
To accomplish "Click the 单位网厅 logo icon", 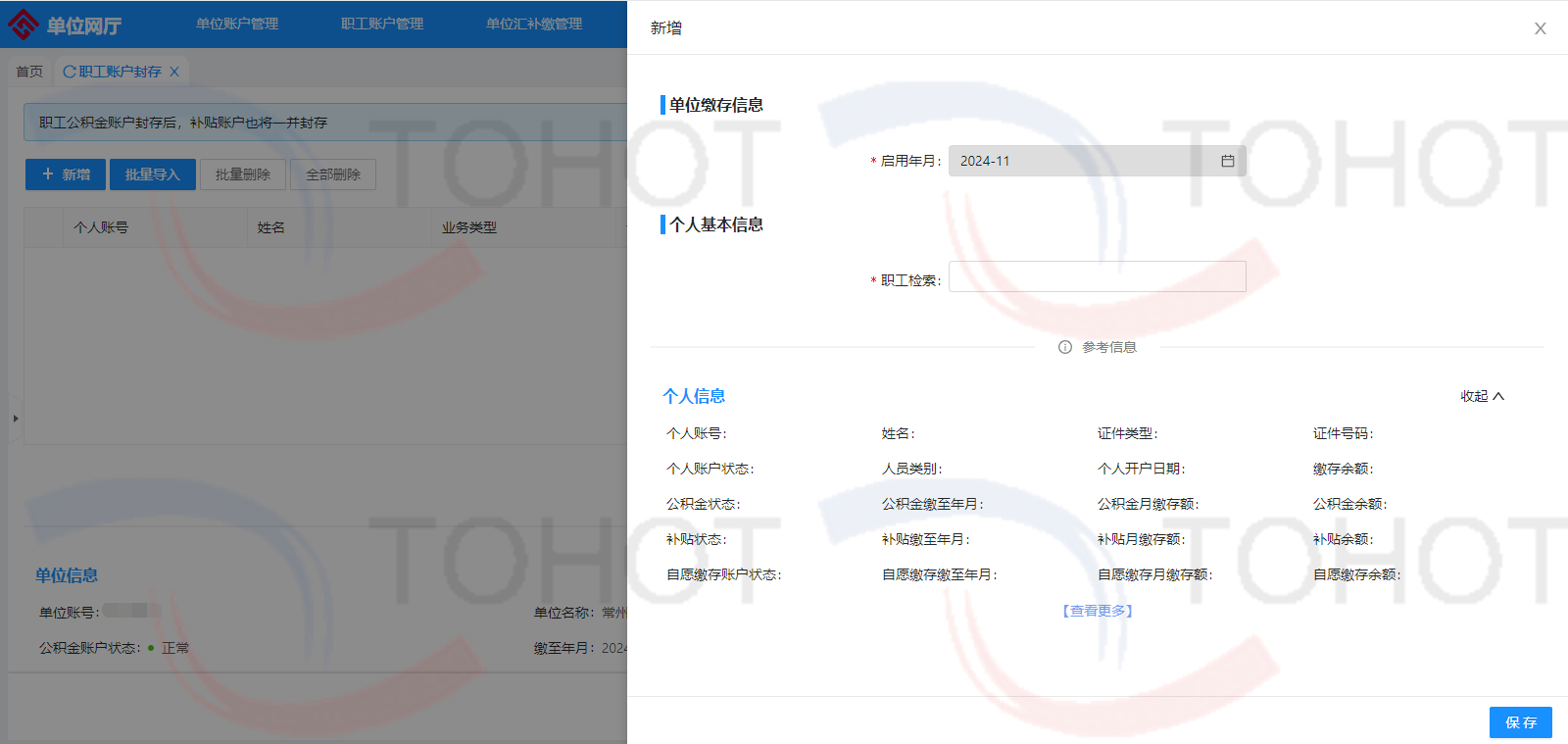I will pyautogui.click(x=24, y=25).
